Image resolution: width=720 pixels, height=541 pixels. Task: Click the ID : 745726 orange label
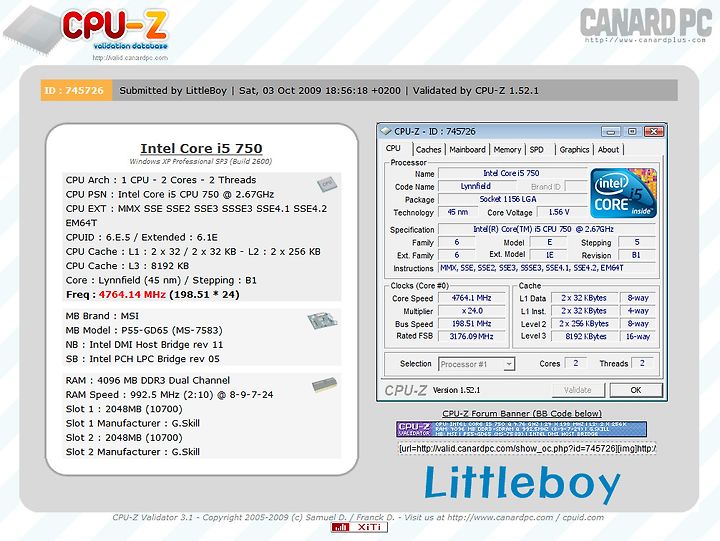click(76, 90)
